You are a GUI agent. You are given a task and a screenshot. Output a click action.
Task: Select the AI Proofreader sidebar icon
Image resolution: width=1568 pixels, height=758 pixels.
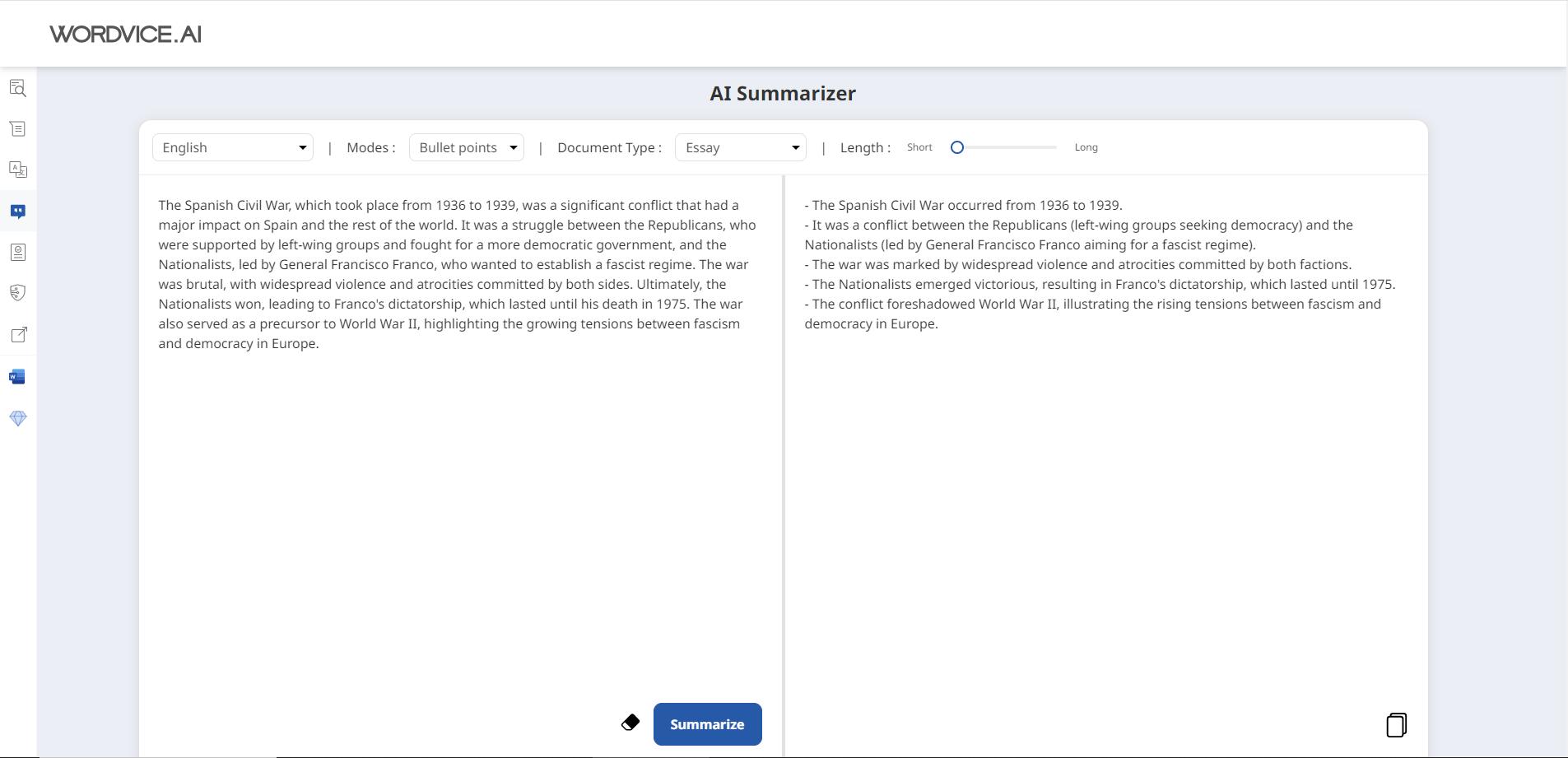point(18,88)
